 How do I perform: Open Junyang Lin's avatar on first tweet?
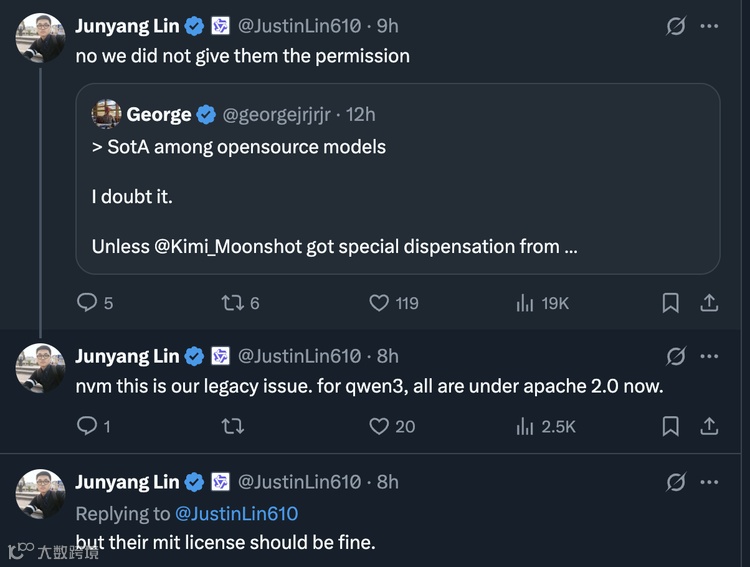click(41, 39)
